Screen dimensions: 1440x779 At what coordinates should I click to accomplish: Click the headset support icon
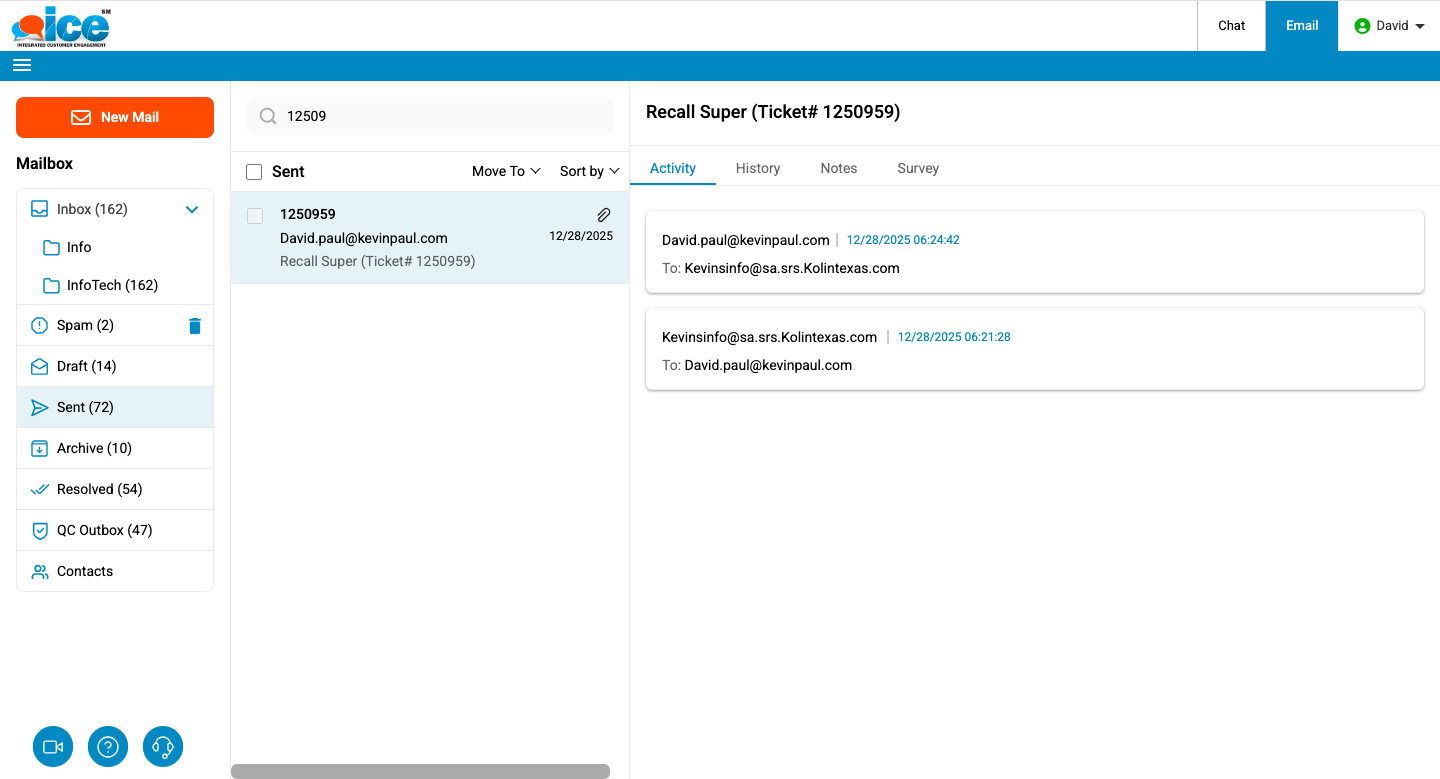point(163,747)
